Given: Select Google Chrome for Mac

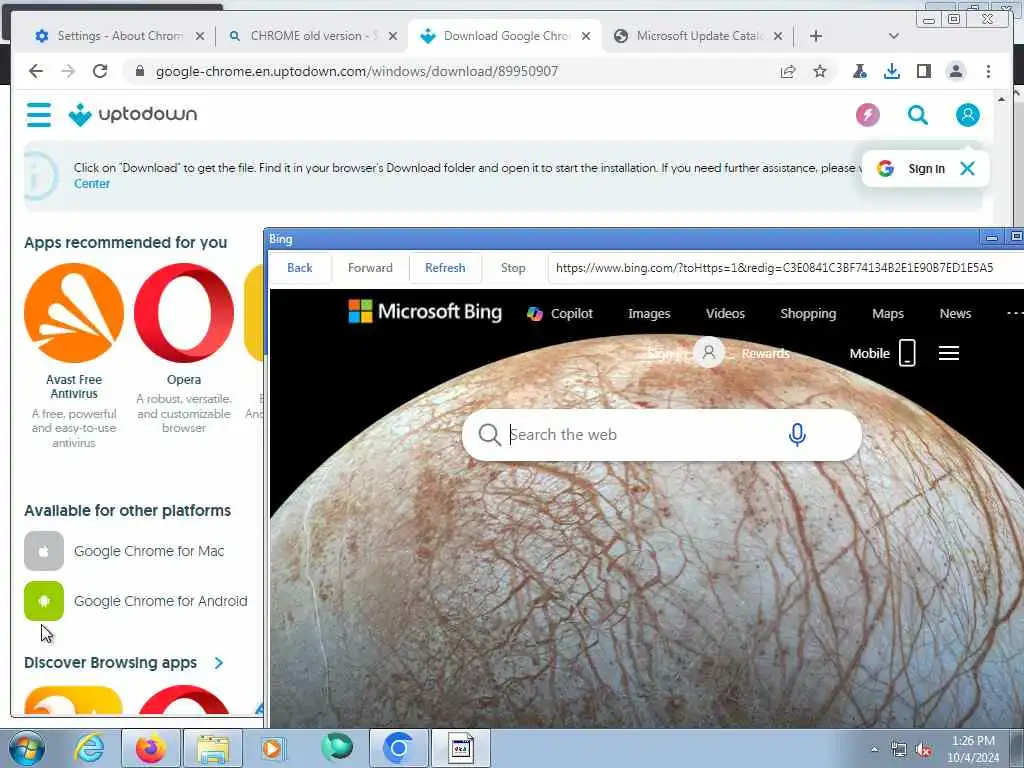Looking at the screenshot, I should pyautogui.click(x=124, y=551).
